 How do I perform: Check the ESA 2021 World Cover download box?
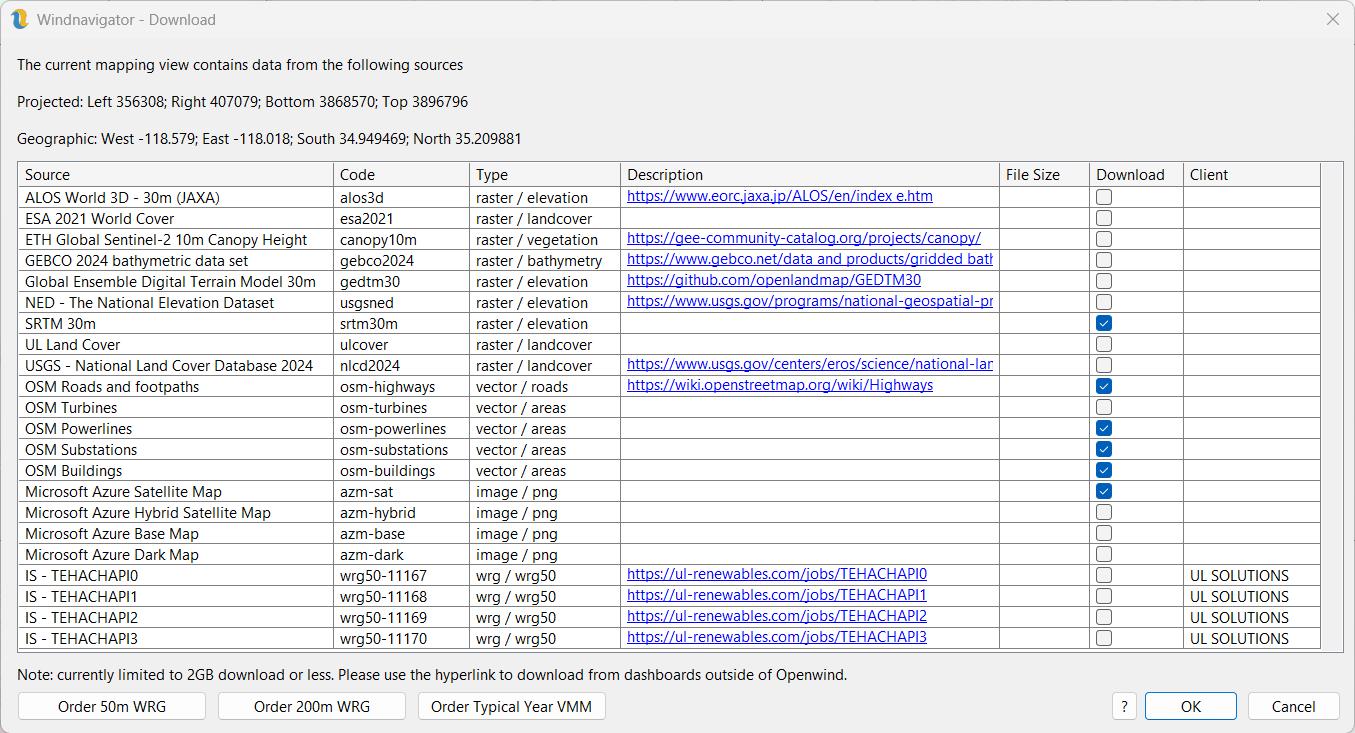(1104, 218)
